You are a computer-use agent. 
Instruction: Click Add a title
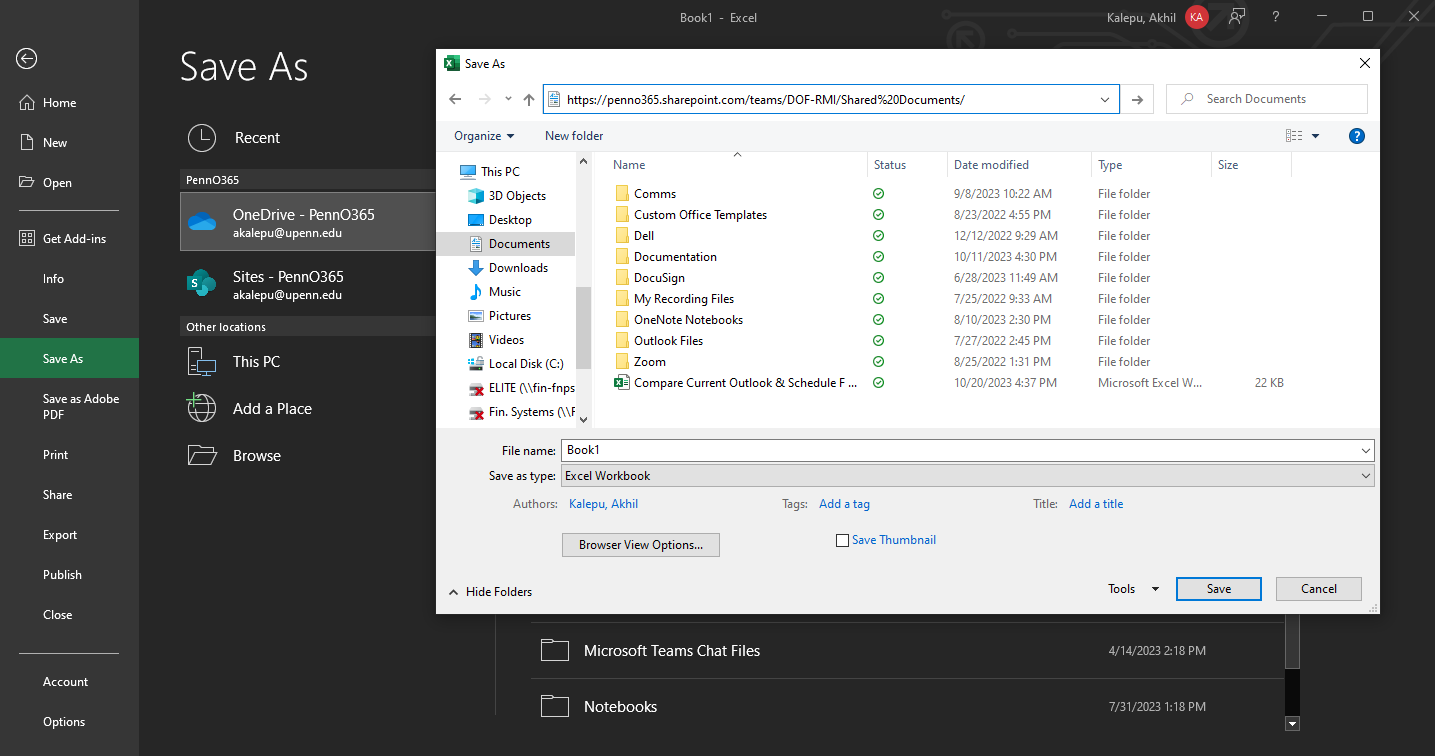point(1096,504)
